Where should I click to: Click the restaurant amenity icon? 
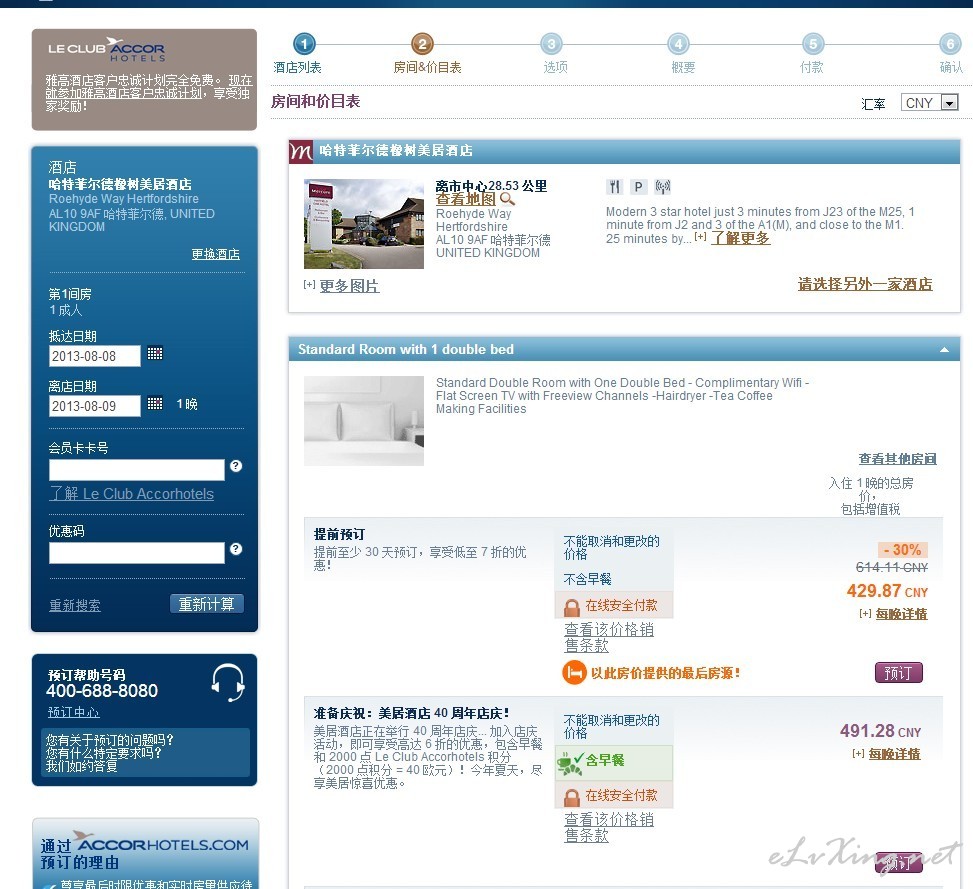(614, 187)
